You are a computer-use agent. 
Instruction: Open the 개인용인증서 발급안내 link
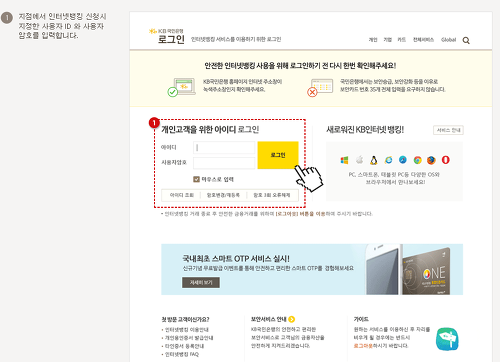click(x=189, y=338)
